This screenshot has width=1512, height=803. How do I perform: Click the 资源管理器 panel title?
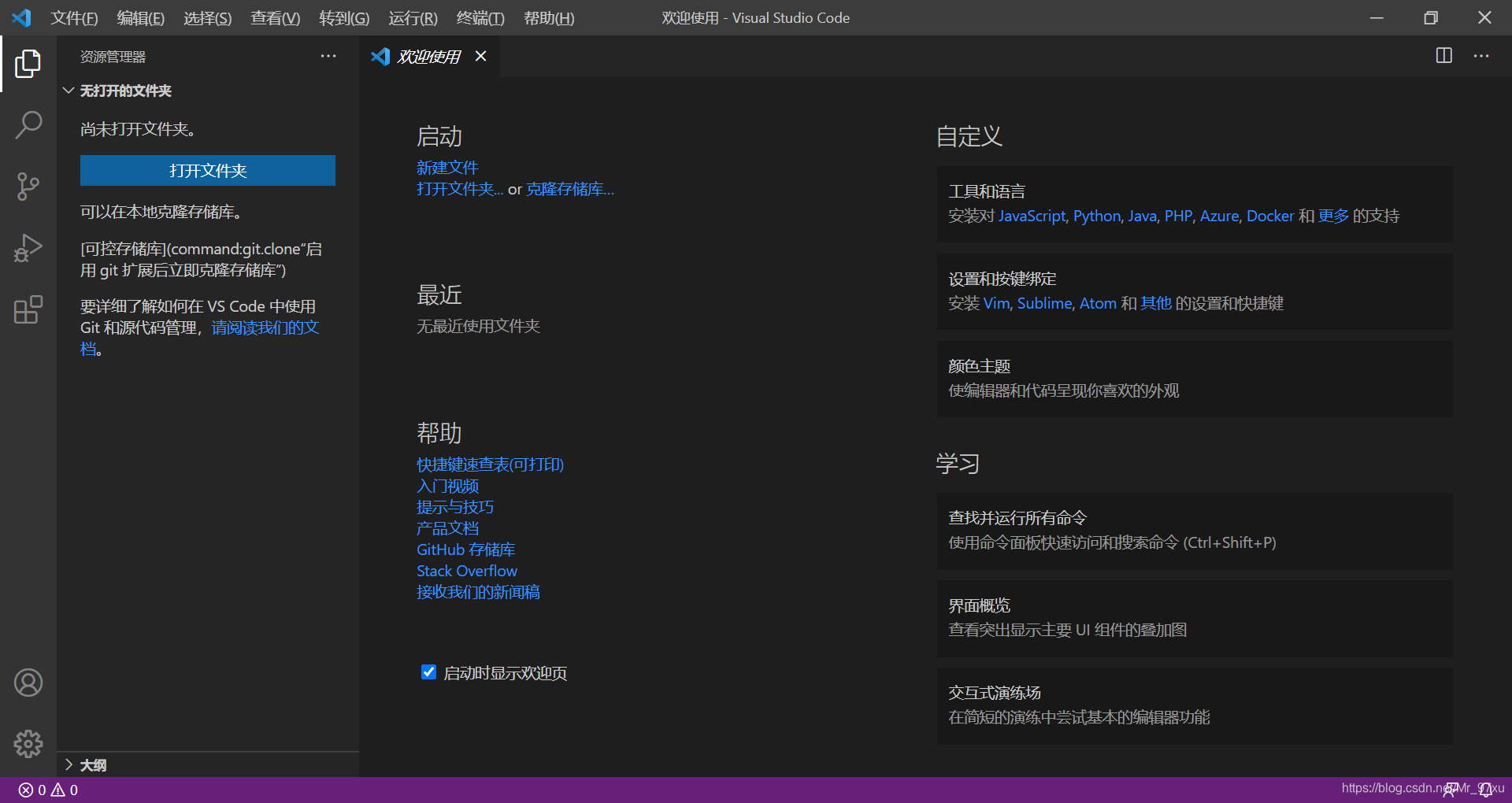(x=113, y=57)
